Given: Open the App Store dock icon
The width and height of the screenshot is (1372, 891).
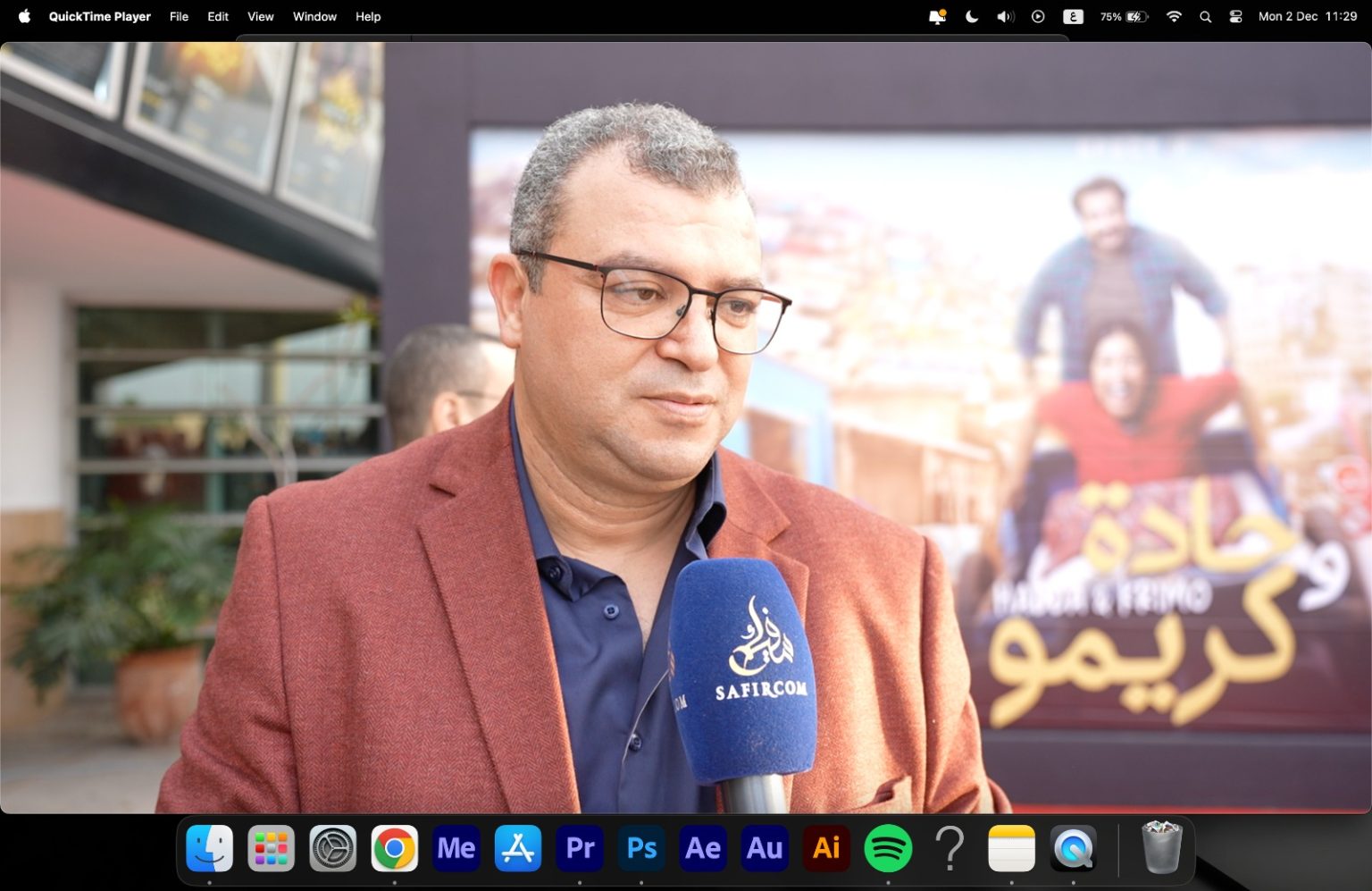Looking at the screenshot, I should click(517, 847).
